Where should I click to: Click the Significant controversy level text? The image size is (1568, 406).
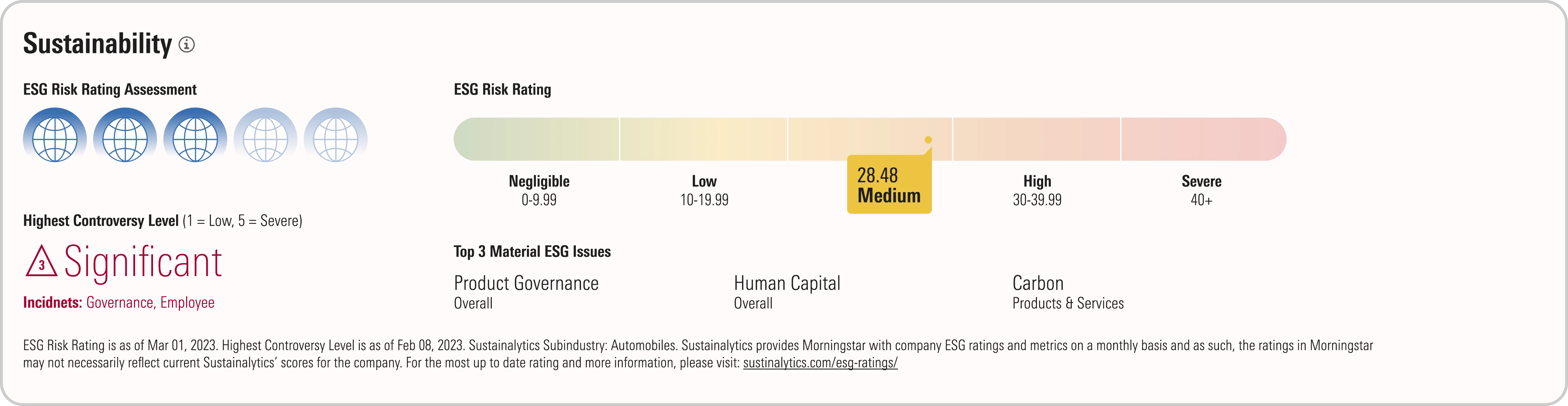coord(143,262)
